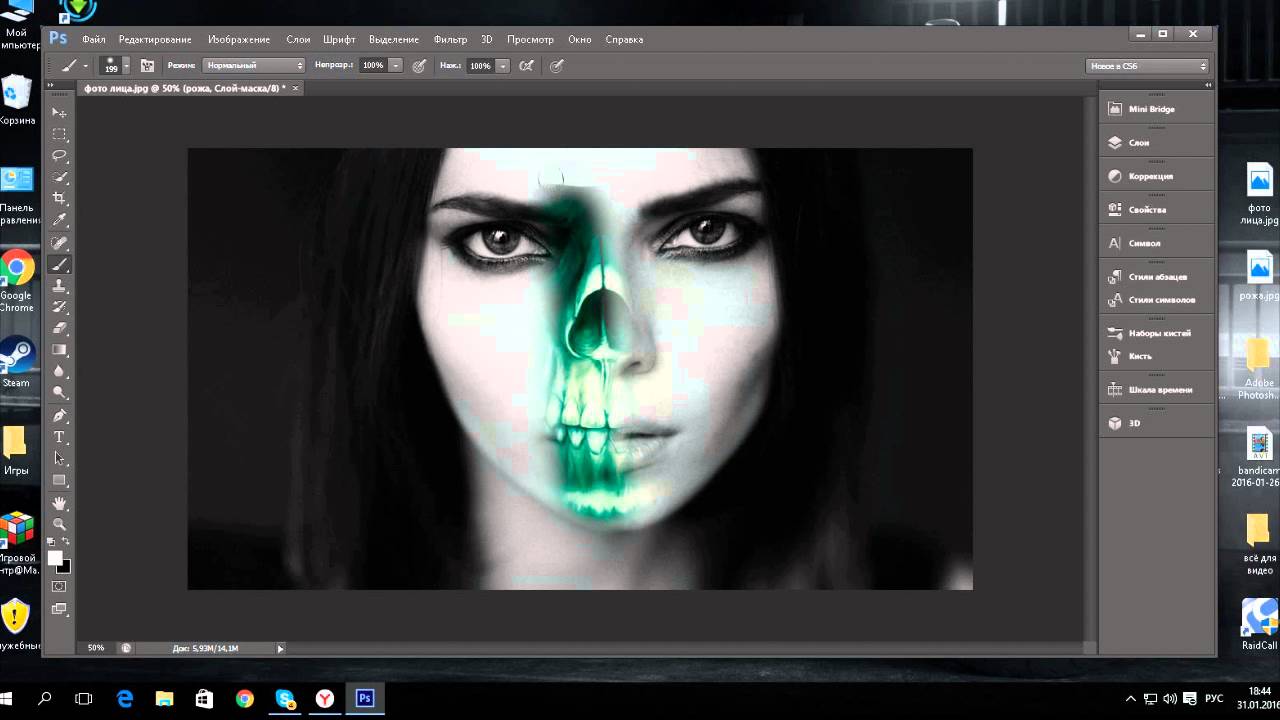The image size is (1280, 720).
Task: Open the brush preset picker arrow
Action: 126,66
